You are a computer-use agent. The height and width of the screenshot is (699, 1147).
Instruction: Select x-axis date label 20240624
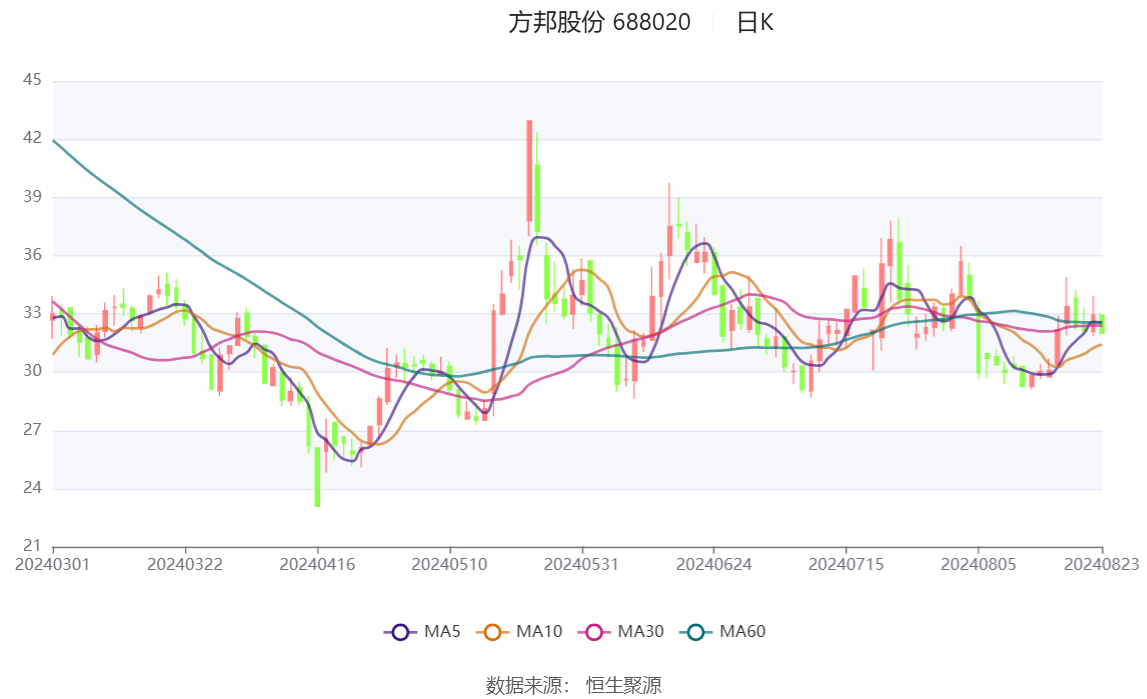point(714,565)
